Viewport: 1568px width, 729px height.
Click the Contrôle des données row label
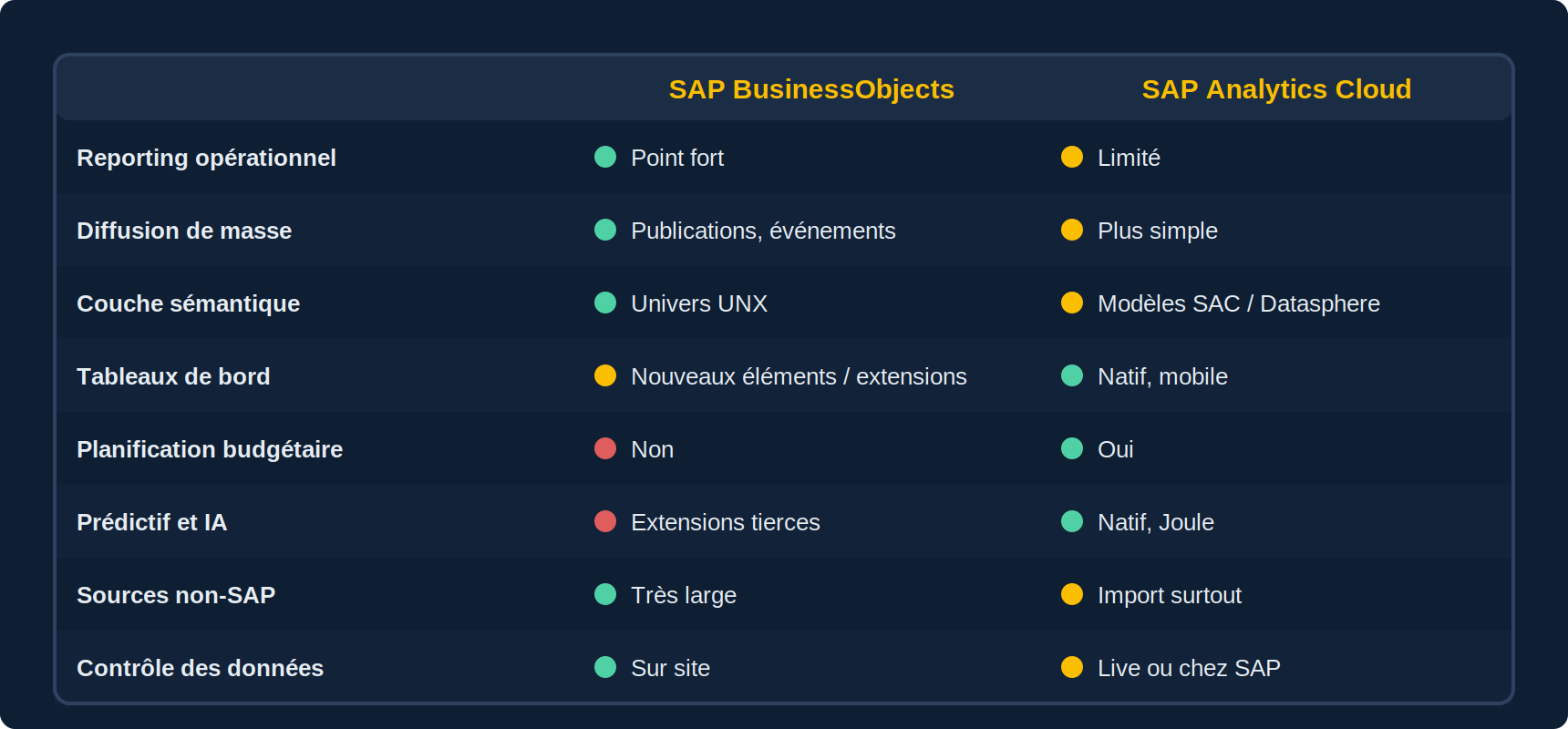[200, 668]
